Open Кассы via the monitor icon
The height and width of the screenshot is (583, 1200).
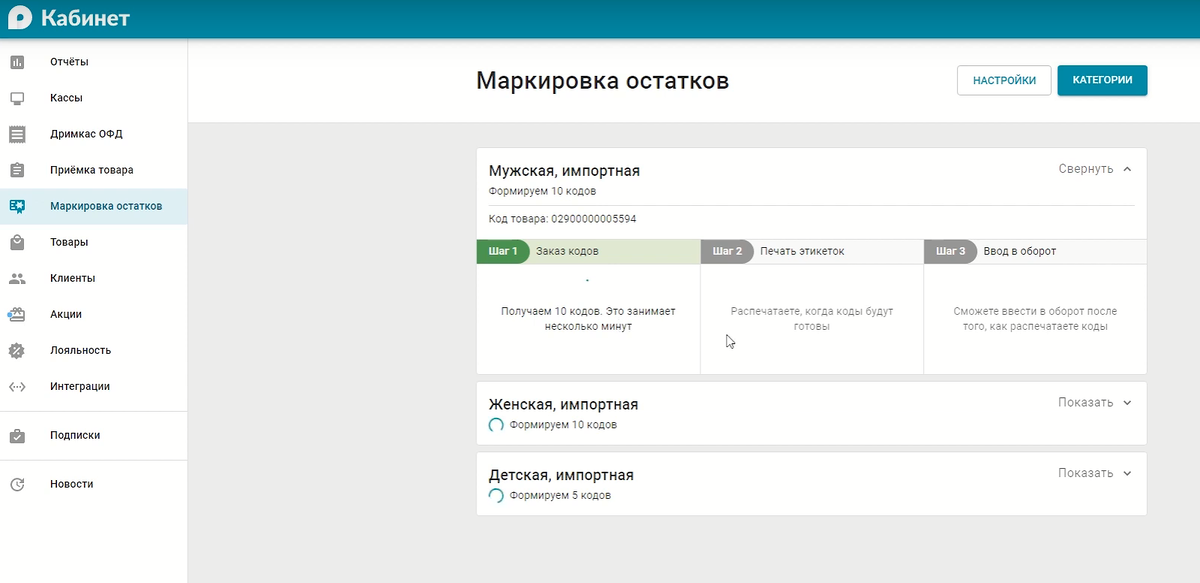17,97
